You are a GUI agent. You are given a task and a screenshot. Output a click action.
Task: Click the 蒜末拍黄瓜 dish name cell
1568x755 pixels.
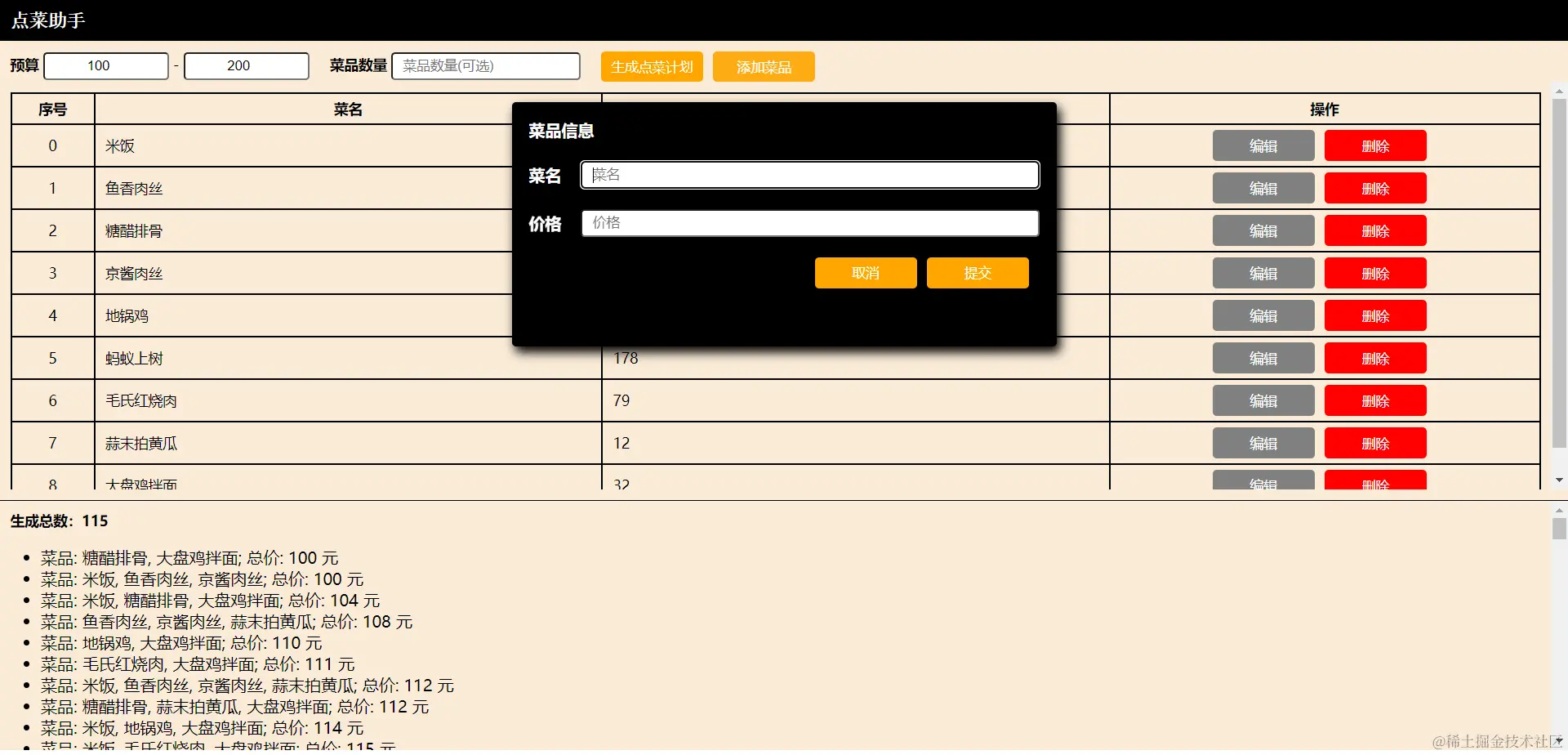point(348,444)
